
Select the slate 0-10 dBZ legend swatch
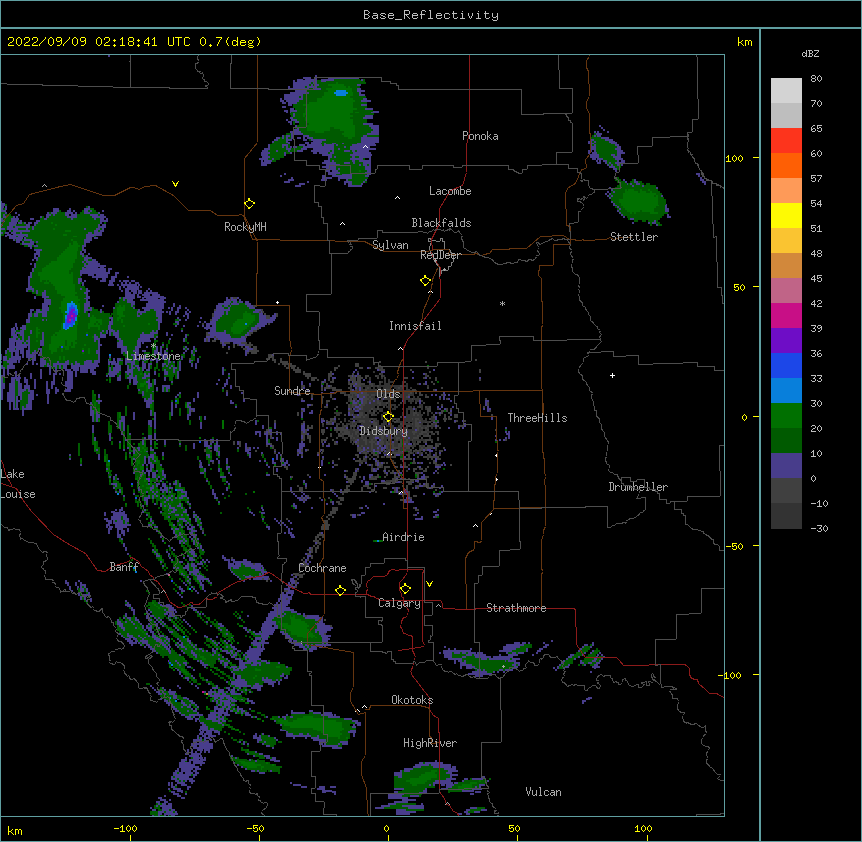click(786, 466)
